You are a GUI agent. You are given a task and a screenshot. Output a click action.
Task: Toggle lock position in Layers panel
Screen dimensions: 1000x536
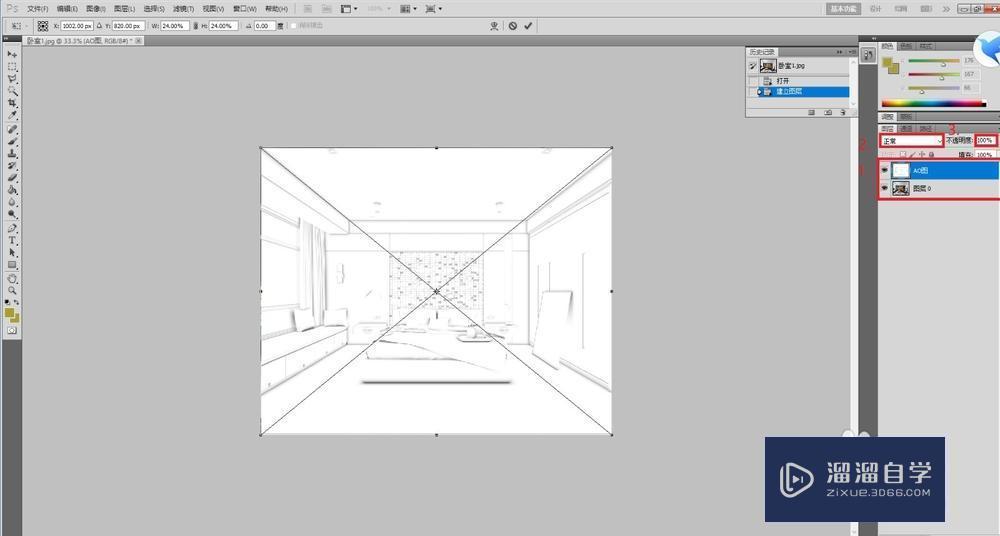[x=922, y=154]
